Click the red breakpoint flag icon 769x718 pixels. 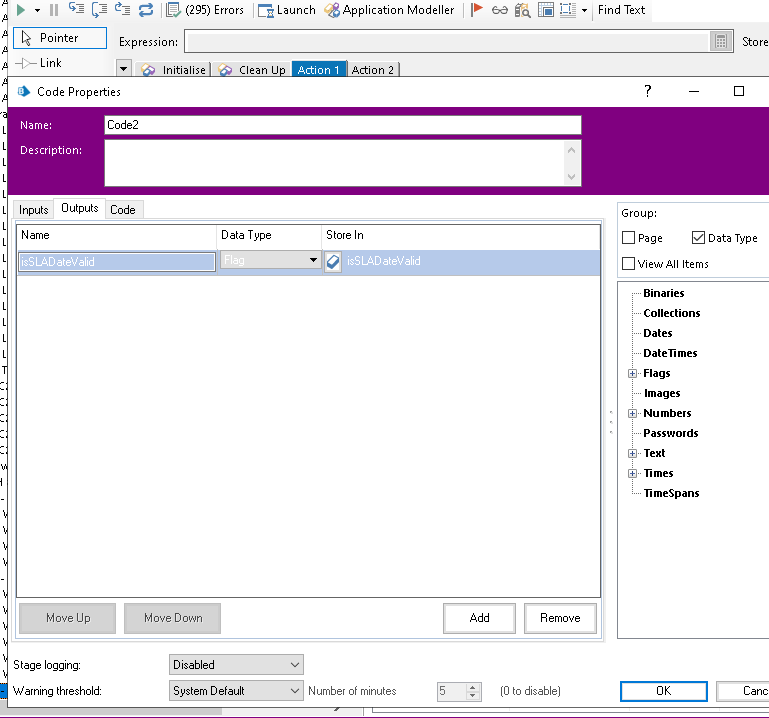477,10
